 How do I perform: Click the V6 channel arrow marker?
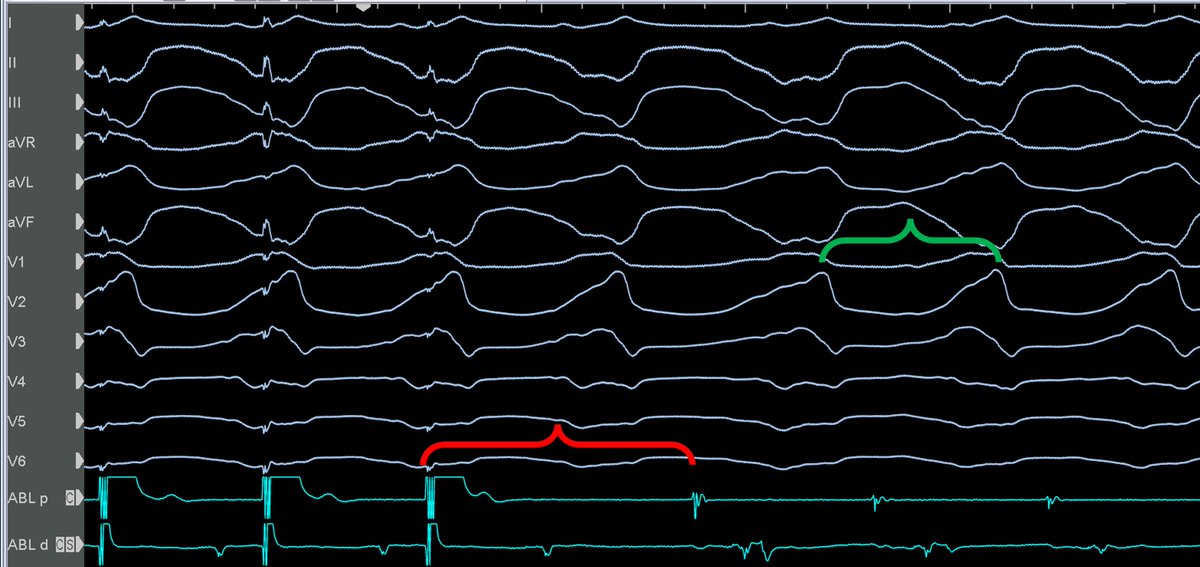tap(79, 462)
